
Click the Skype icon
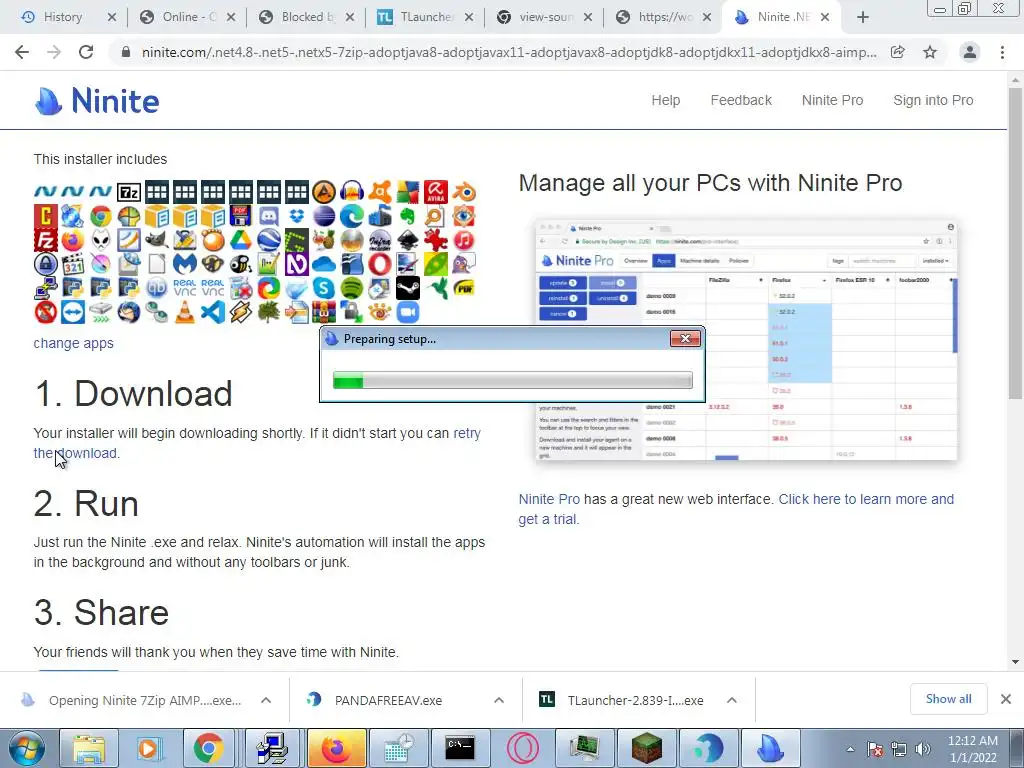pos(324,288)
